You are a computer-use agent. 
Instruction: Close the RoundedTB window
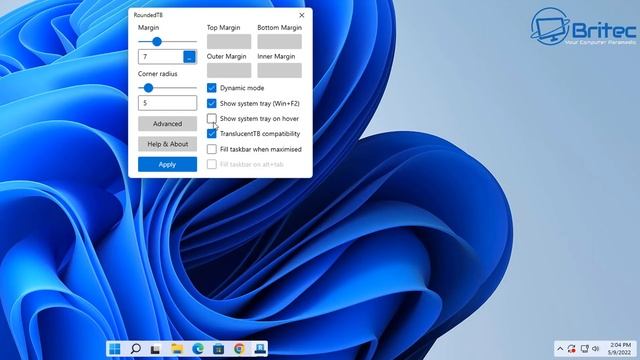(x=302, y=15)
